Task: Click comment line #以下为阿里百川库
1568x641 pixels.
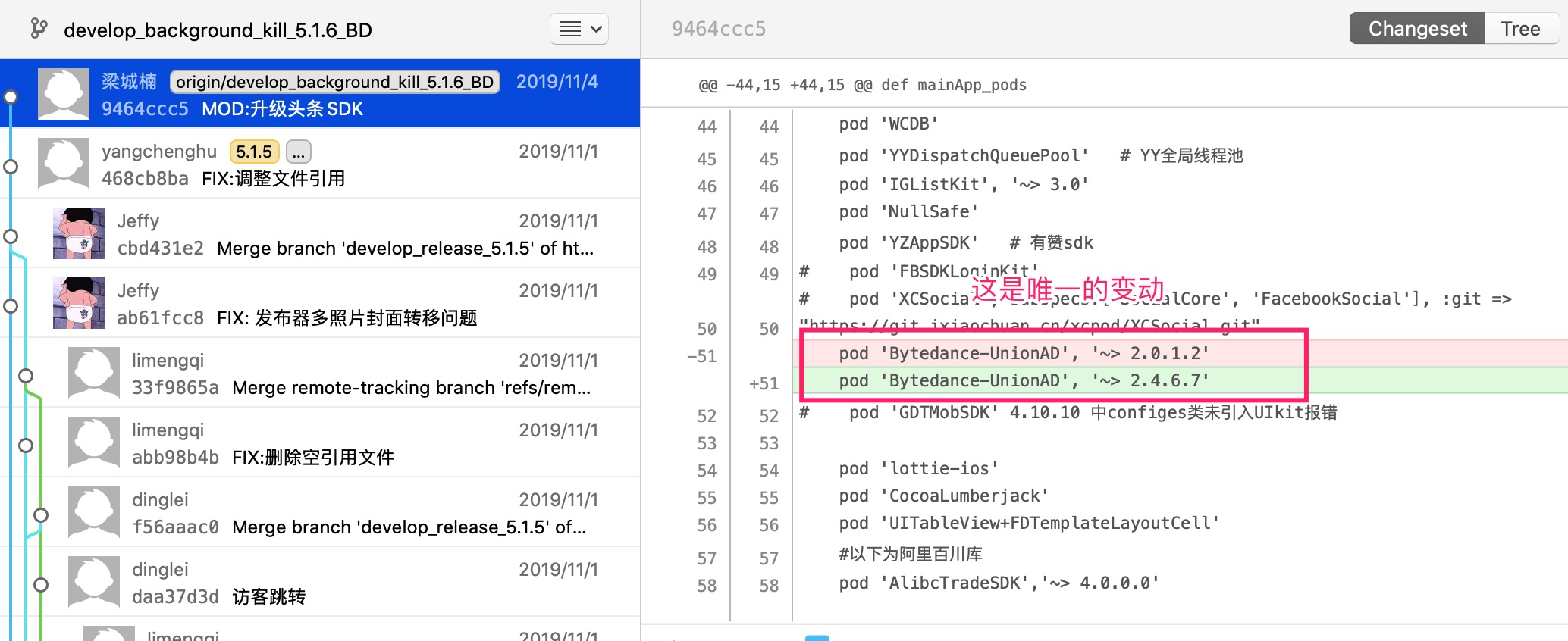Action: click(x=911, y=554)
